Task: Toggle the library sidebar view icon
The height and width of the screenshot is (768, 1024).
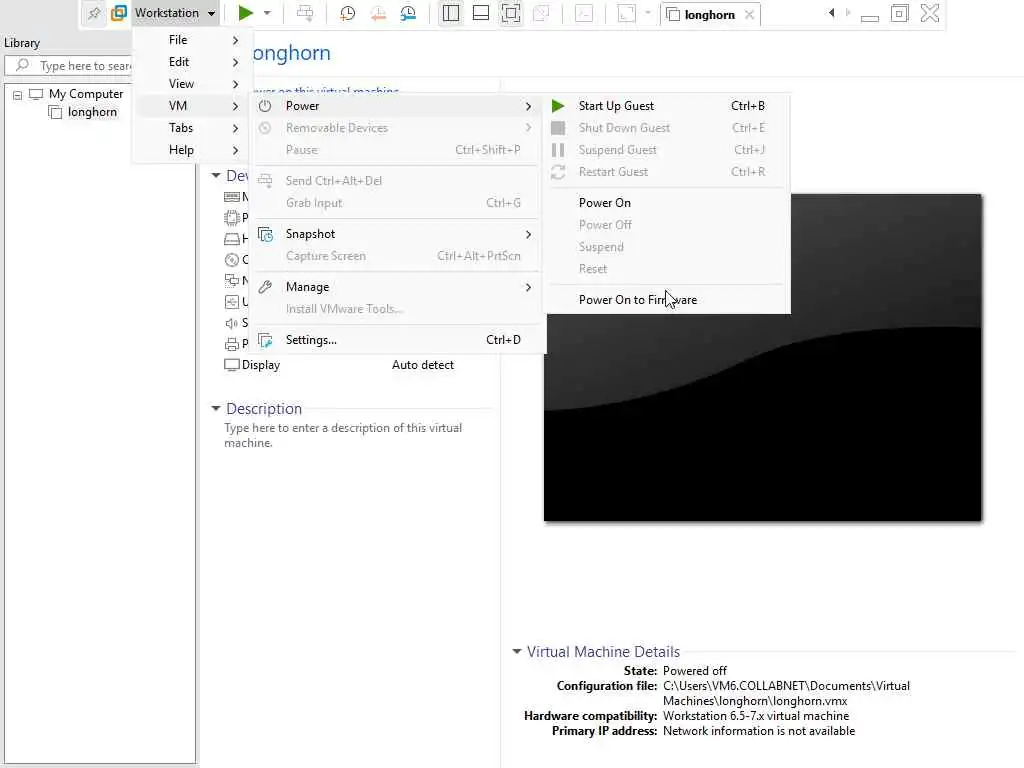Action: [451, 13]
